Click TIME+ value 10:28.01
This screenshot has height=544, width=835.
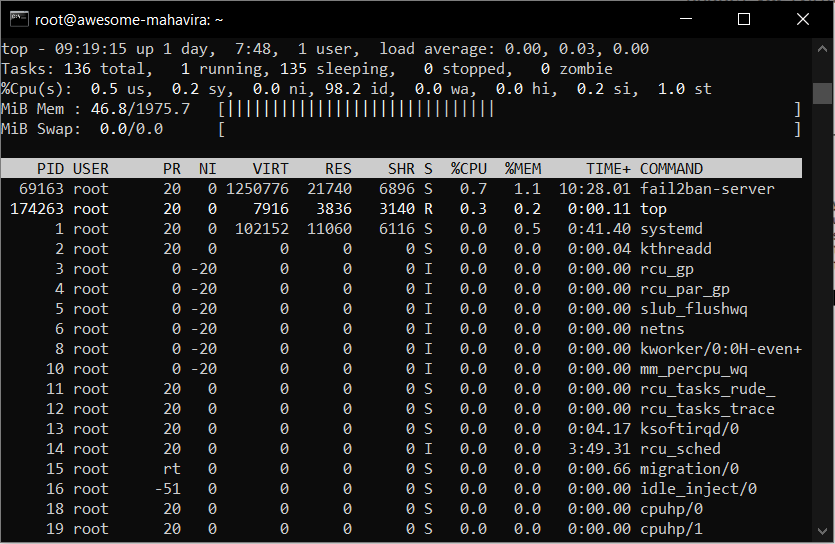595,189
